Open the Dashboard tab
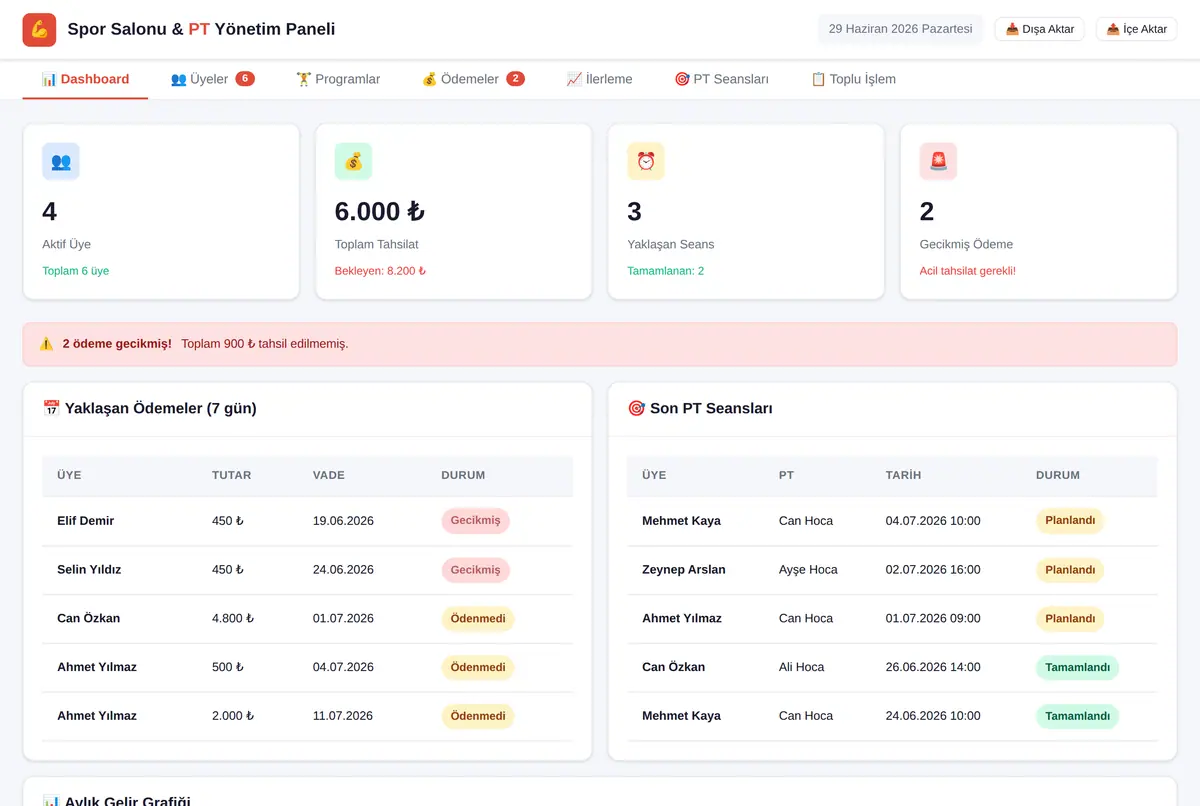The height and width of the screenshot is (806, 1200). click(x=85, y=79)
